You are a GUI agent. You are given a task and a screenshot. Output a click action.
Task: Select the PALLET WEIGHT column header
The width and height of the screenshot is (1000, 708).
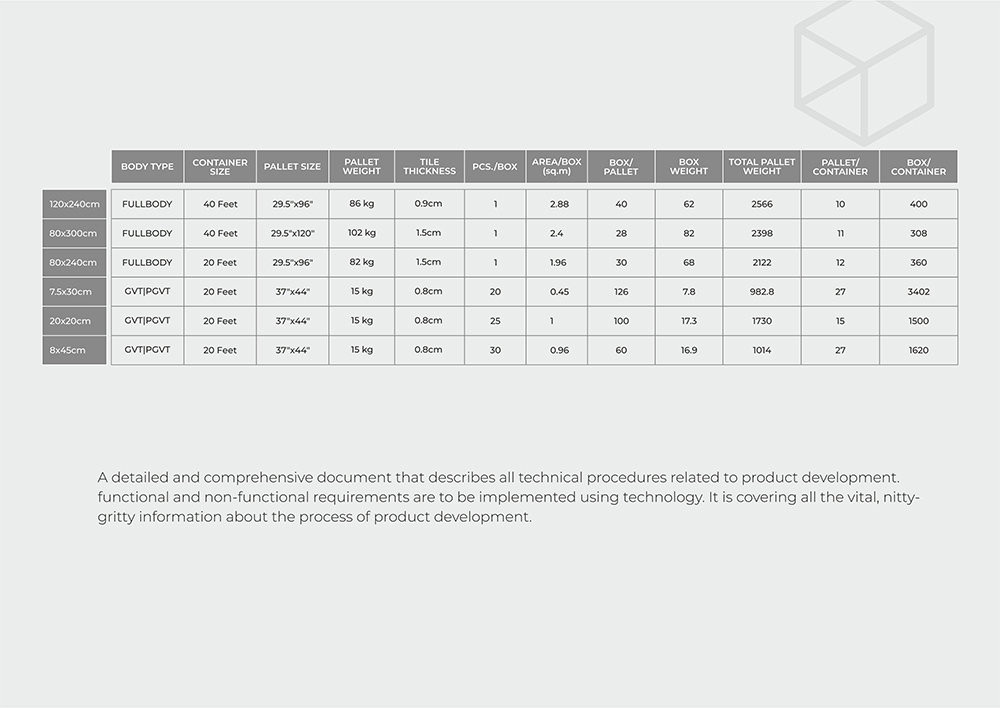pos(361,167)
